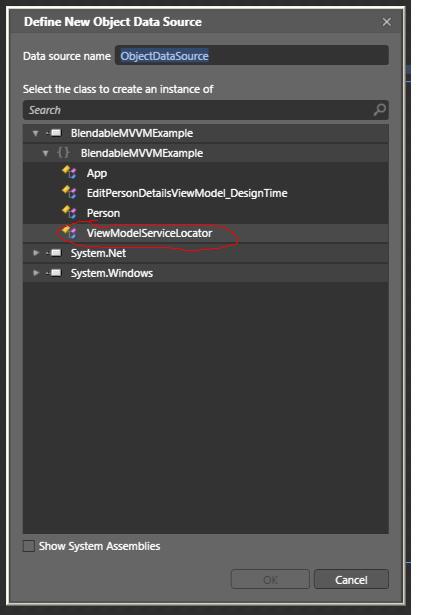Click the namespace braces icon
422x615 pixels.
[x=63, y=152]
